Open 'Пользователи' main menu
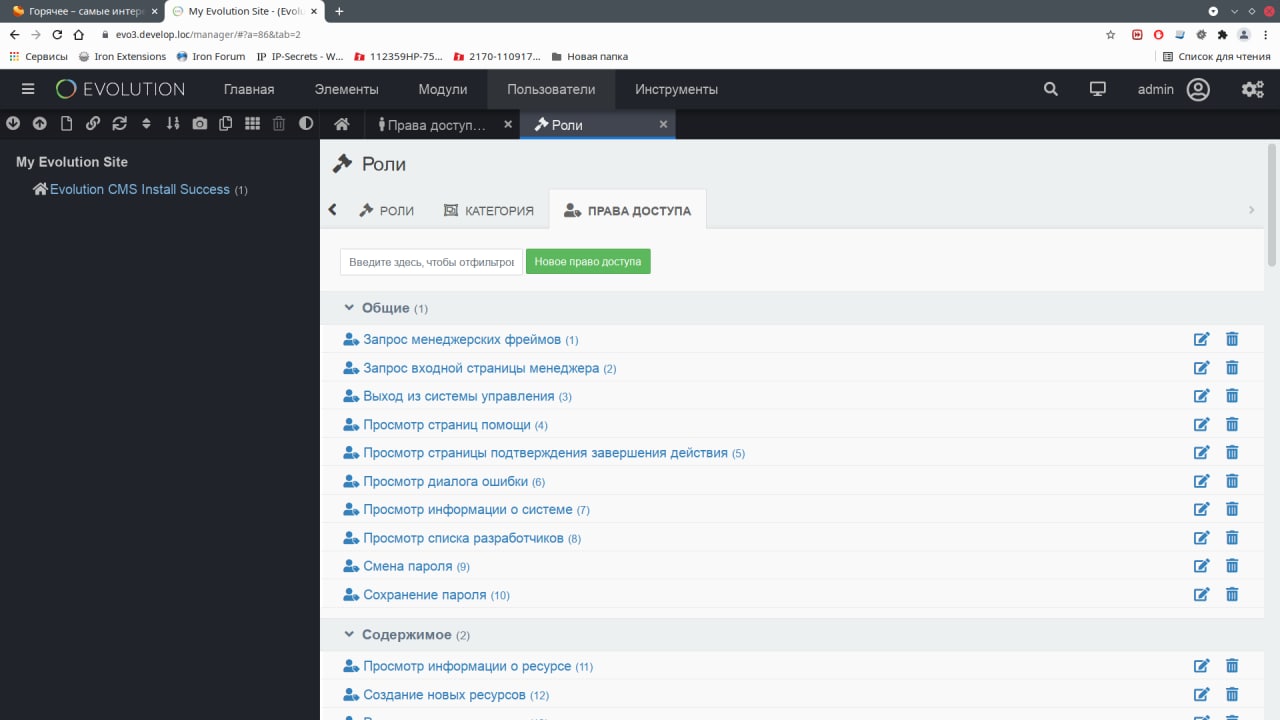 click(x=551, y=89)
